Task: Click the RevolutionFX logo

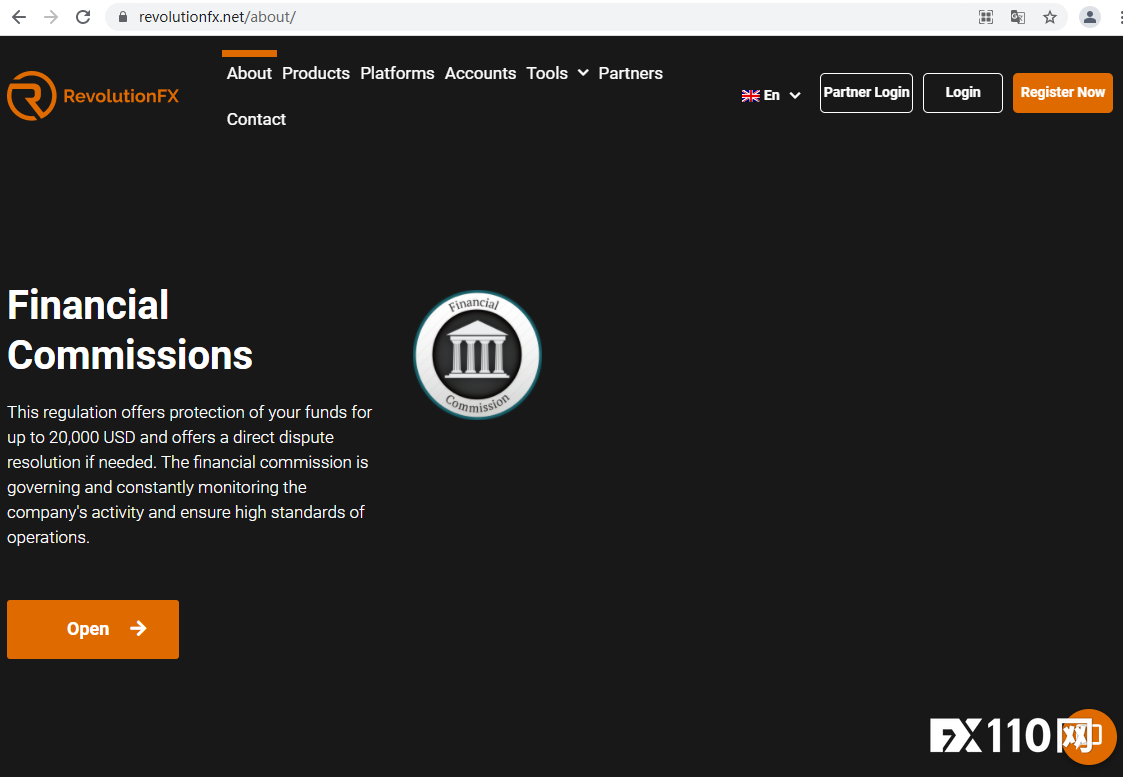Action: coord(93,96)
